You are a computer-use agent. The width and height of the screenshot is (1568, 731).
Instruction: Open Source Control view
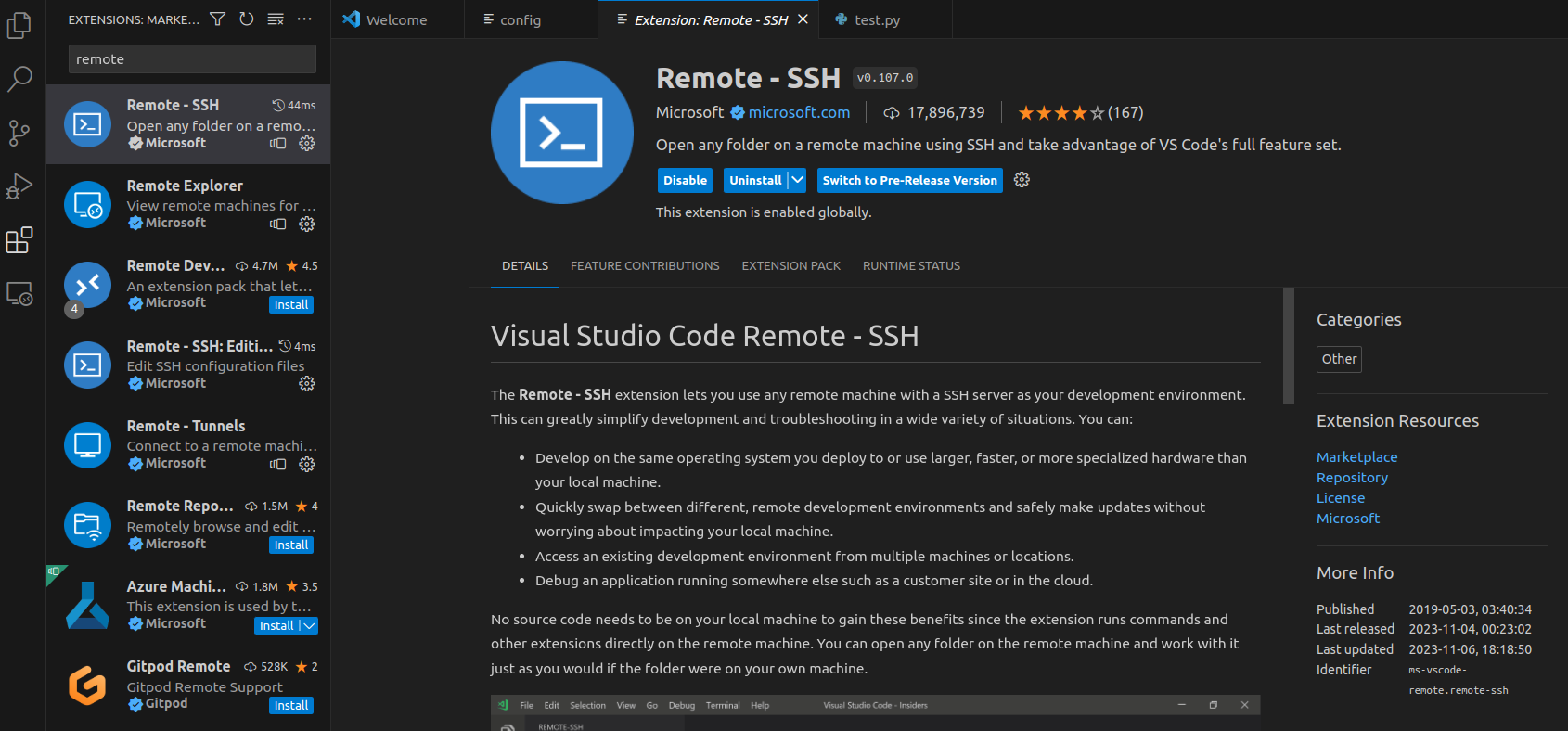(x=19, y=133)
